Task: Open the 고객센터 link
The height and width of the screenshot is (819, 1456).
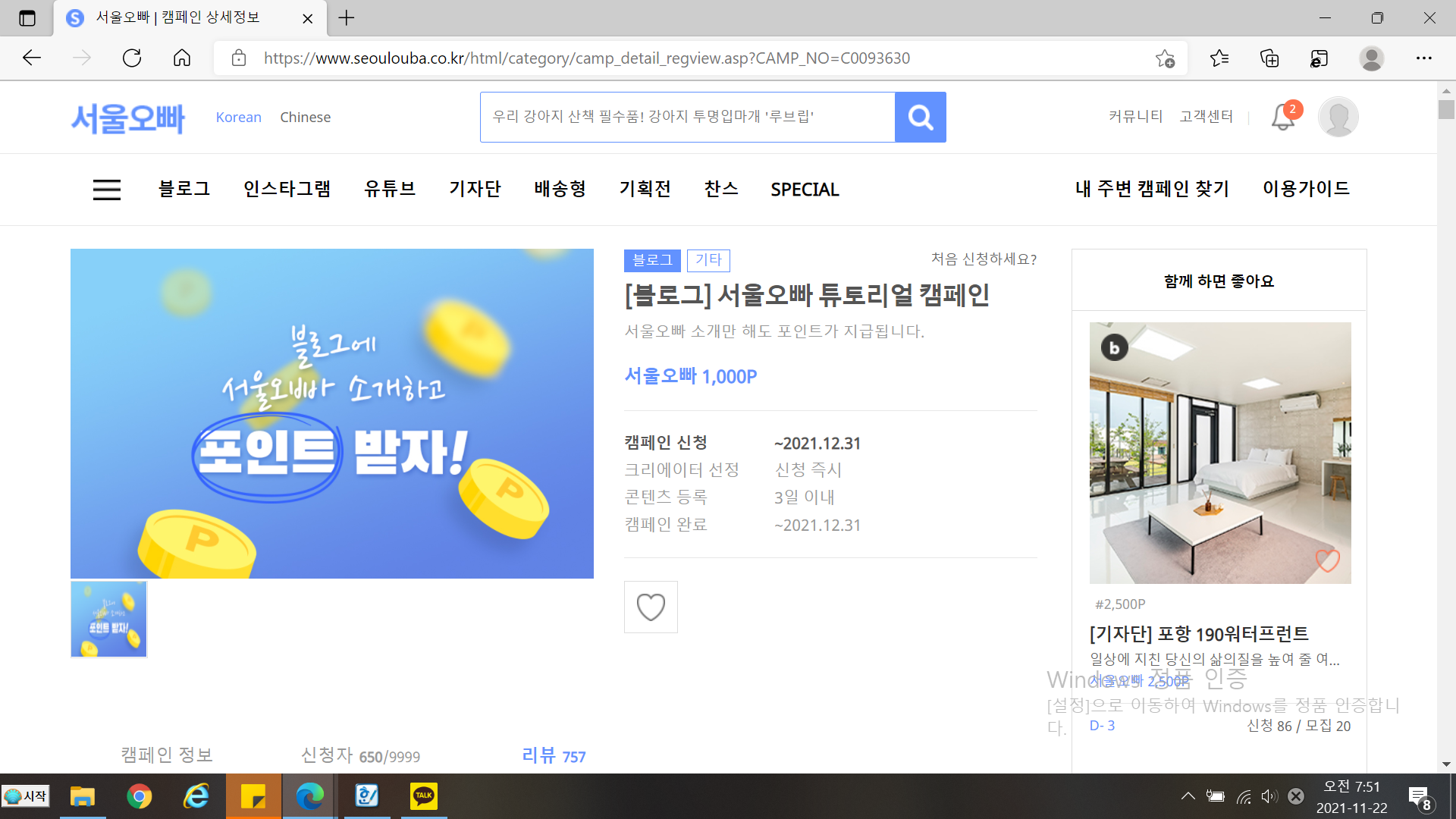Action: point(1206,116)
